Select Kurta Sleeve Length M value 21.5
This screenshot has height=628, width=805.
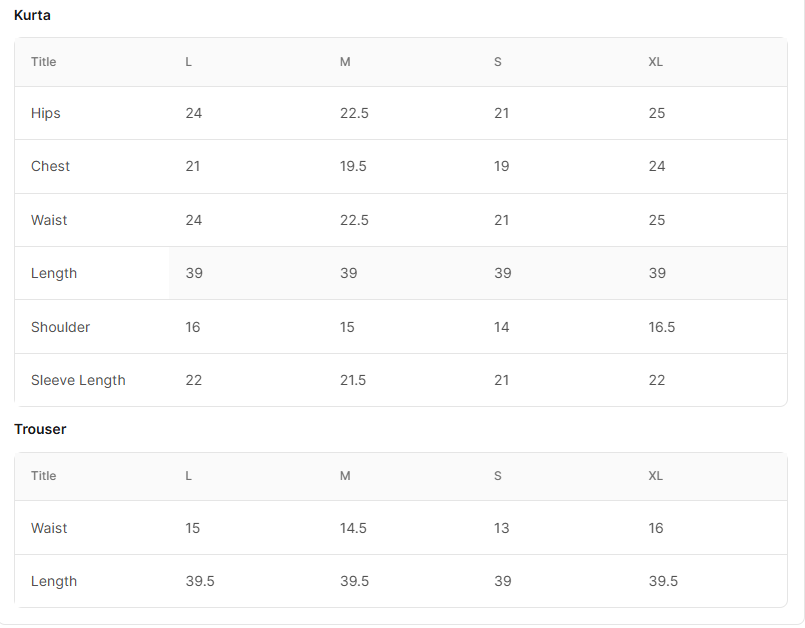(353, 380)
